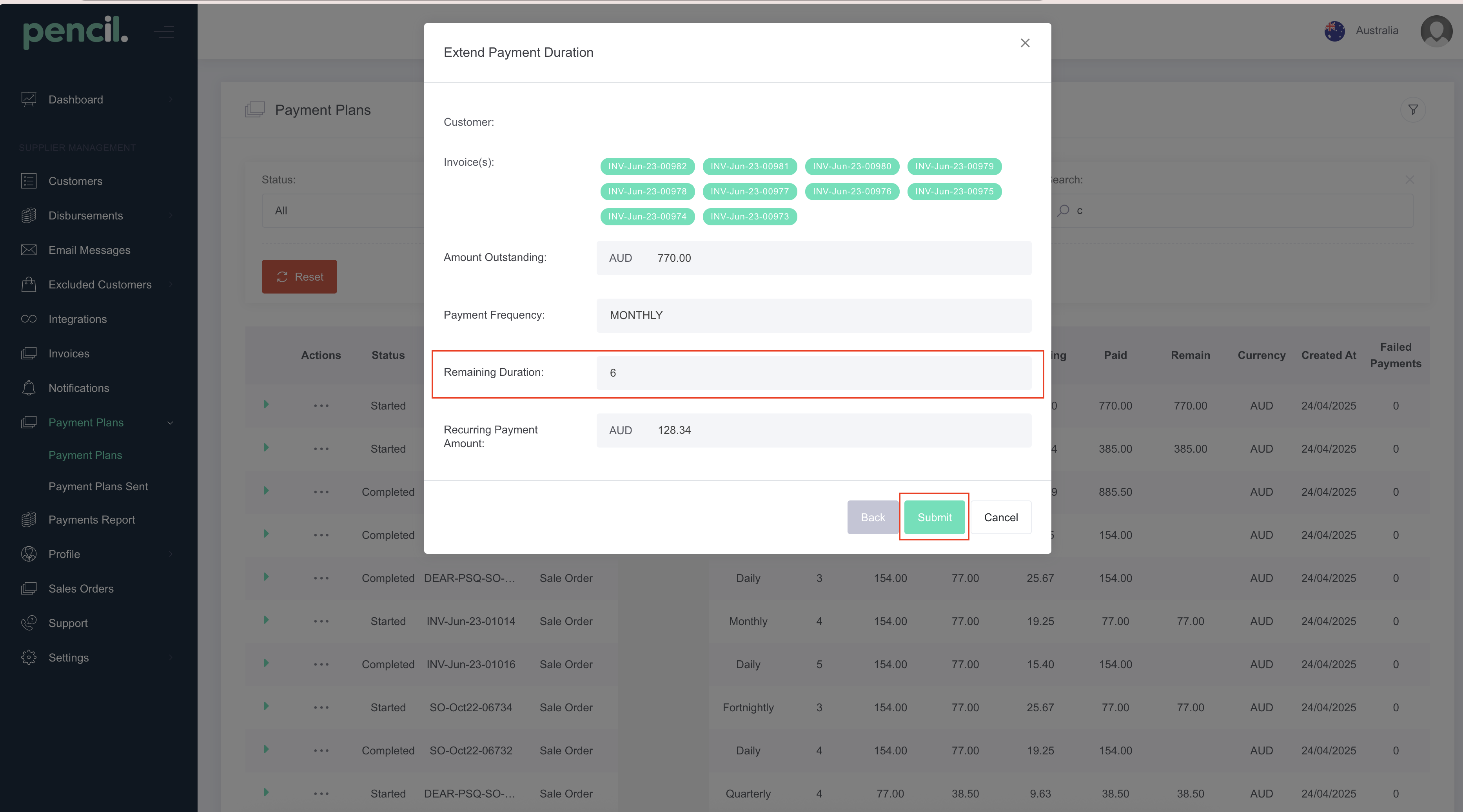
Task: Open Email Messages in sidebar
Action: point(89,250)
